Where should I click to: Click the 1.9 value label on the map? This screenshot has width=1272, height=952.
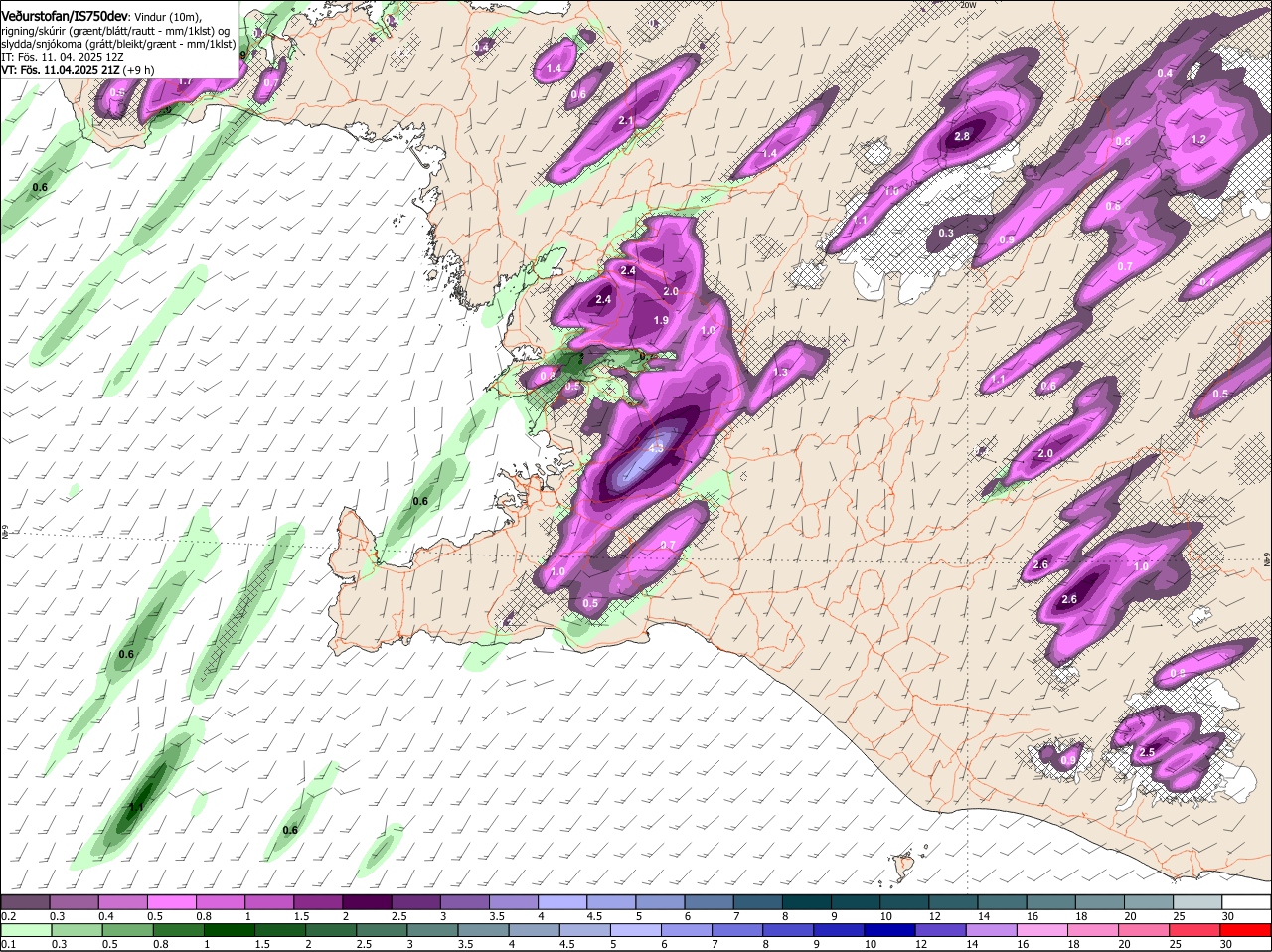(x=662, y=320)
